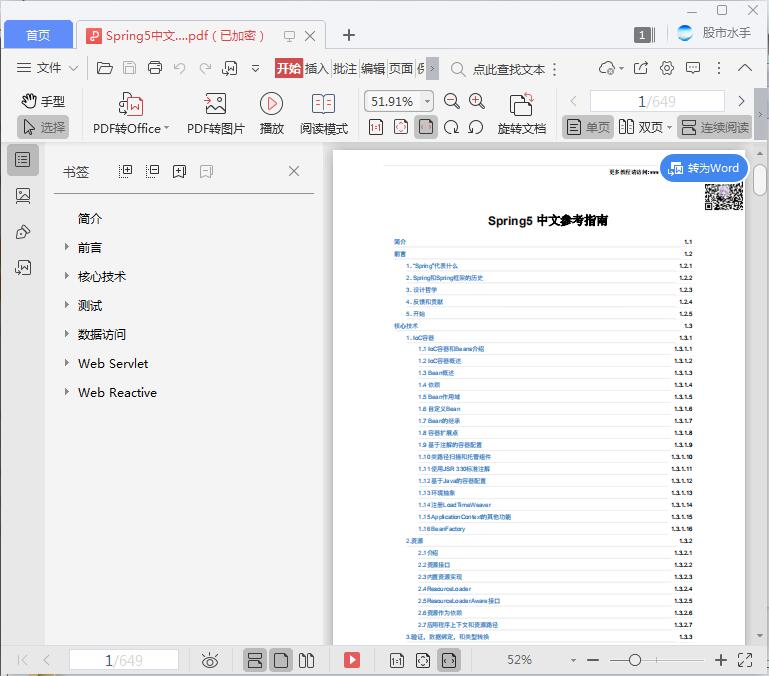The height and width of the screenshot is (676, 769).
Task: Expand the 测试 bookmark
Action: point(67,305)
